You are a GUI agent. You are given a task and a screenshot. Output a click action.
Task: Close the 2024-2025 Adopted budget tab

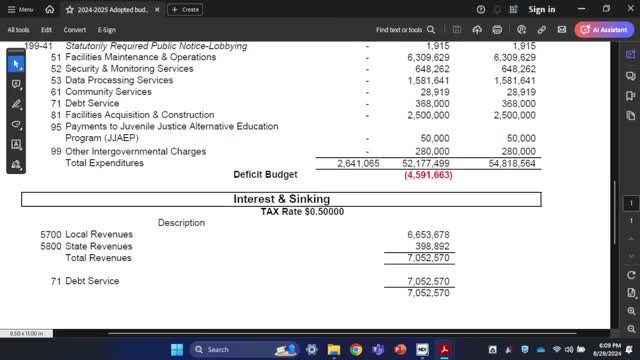click(157, 9)
